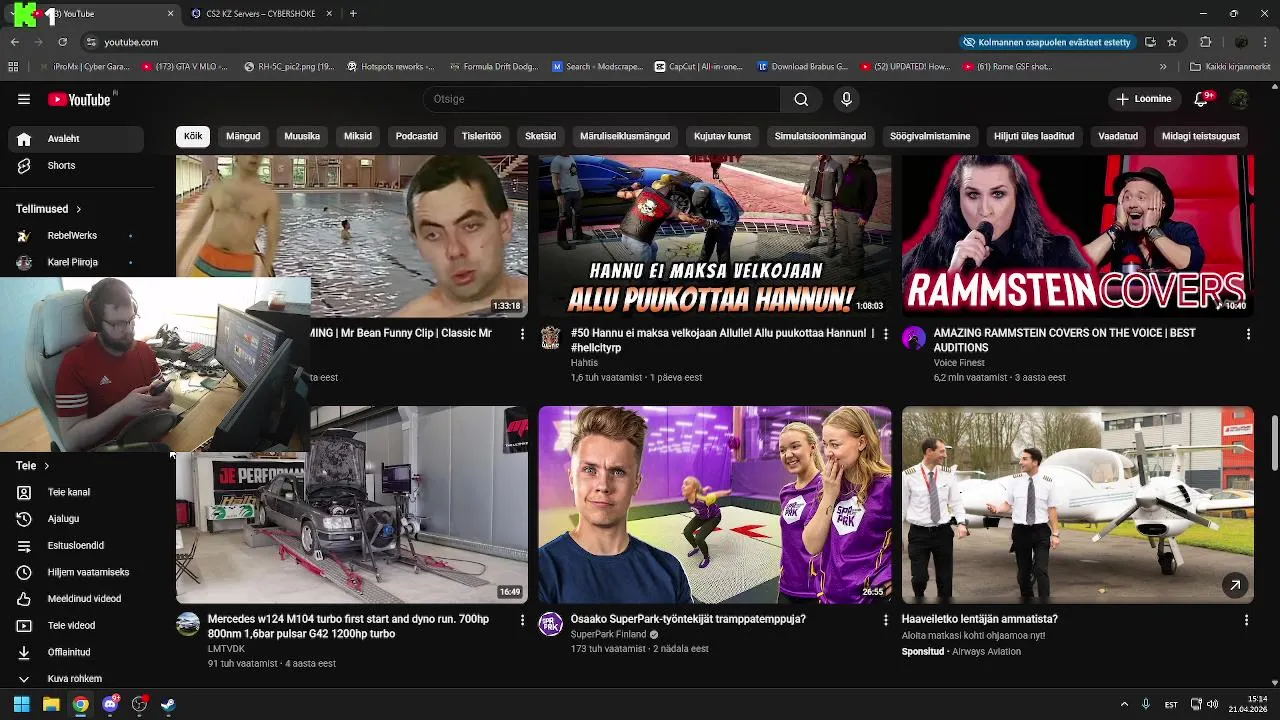Expand the Tellimused section chevron
Image resolution: width=1280 pixels, height=720 pixels.
[78, 209]
